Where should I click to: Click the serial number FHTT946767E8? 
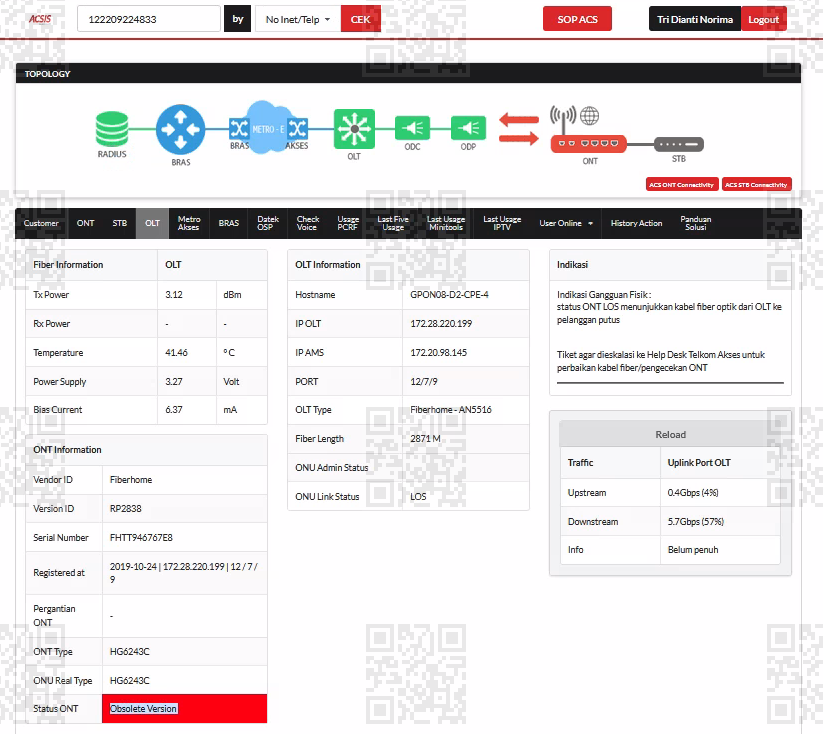coord(141,538)
